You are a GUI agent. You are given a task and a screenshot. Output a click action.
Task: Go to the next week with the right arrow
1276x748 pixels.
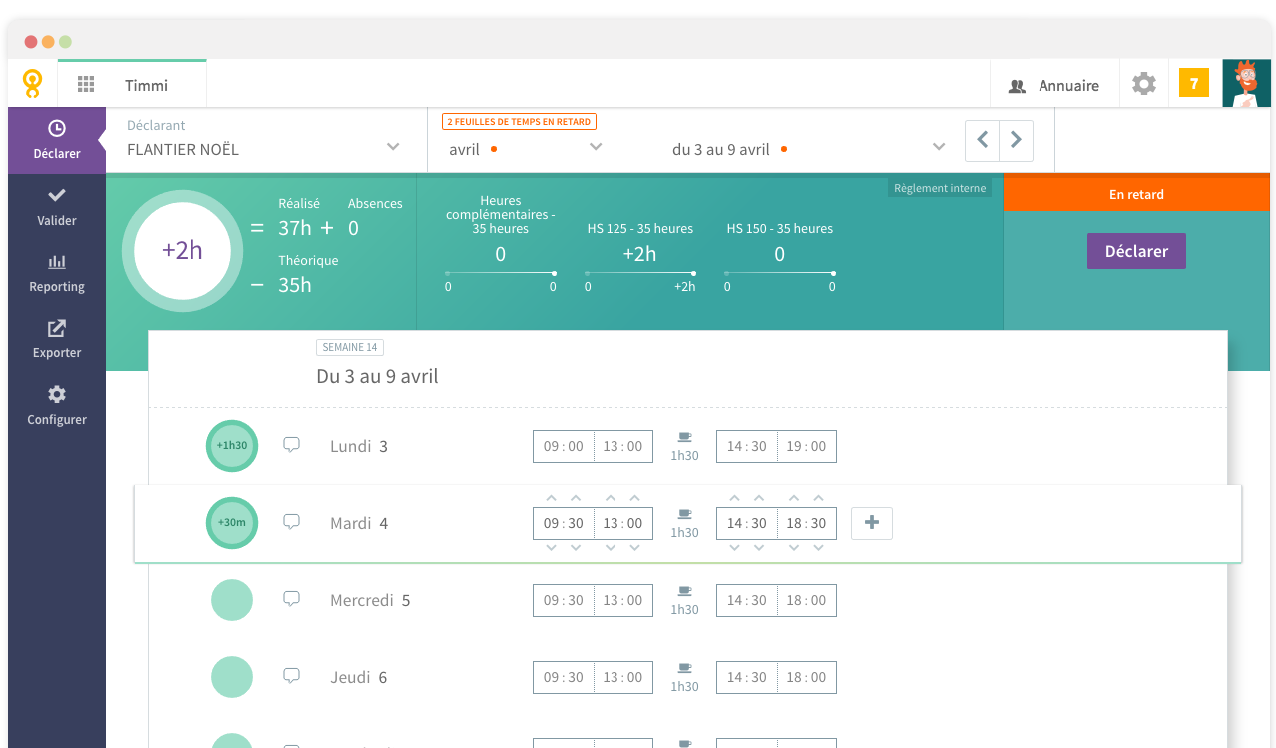pos(1016,141)
